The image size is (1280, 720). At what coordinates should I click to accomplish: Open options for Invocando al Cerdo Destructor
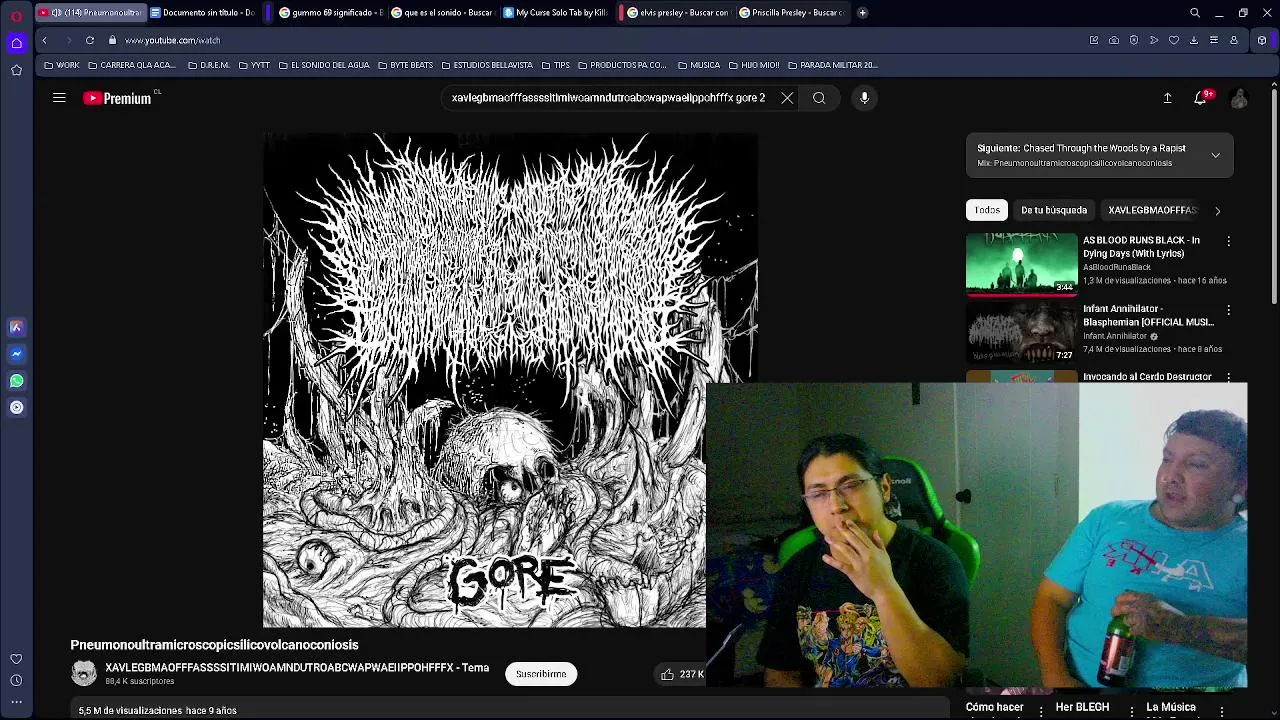1229,378
